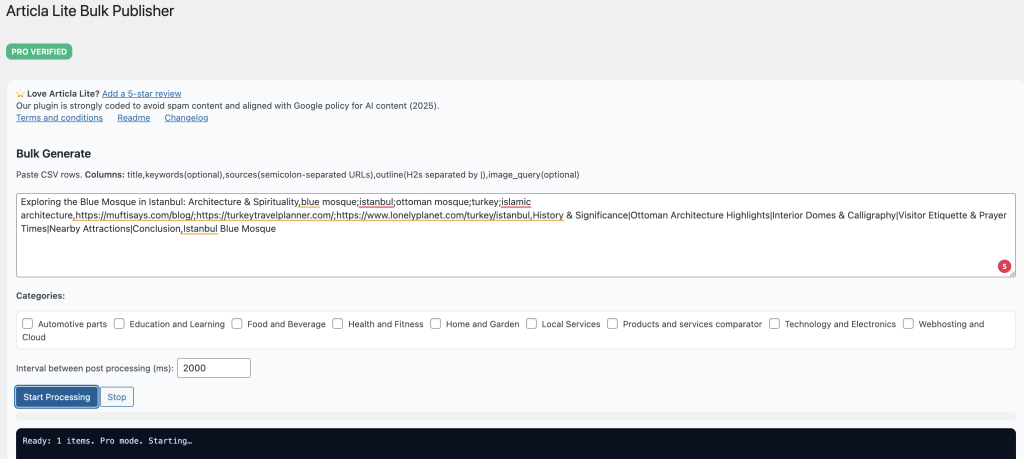The width and height of the screenshot is (1024, 459).
Task: Tick the Webhosting and Cloud checkbox
Action: click(x=908, y=323)
